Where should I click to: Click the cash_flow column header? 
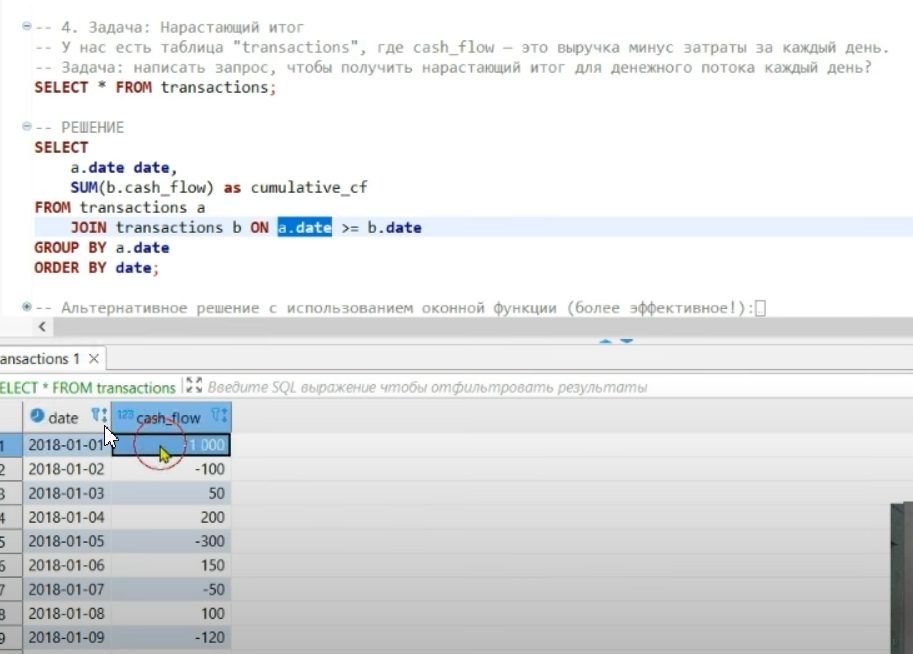[168, 418]
